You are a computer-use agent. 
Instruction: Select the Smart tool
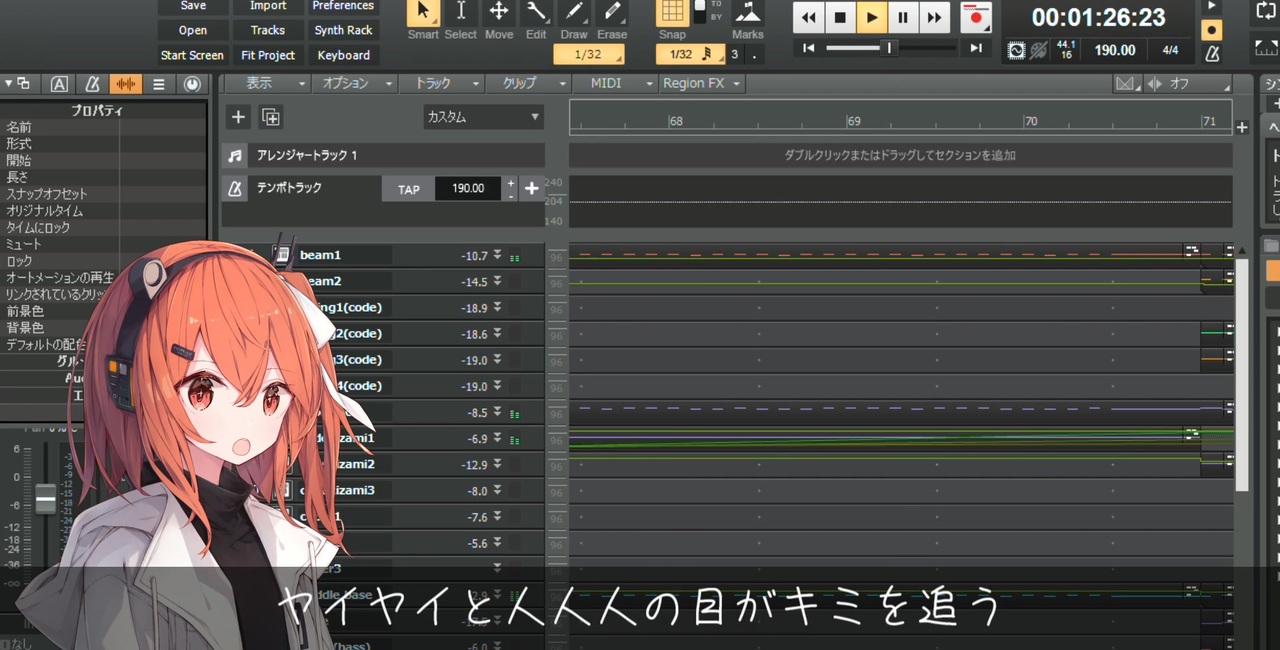pos(423,13)
